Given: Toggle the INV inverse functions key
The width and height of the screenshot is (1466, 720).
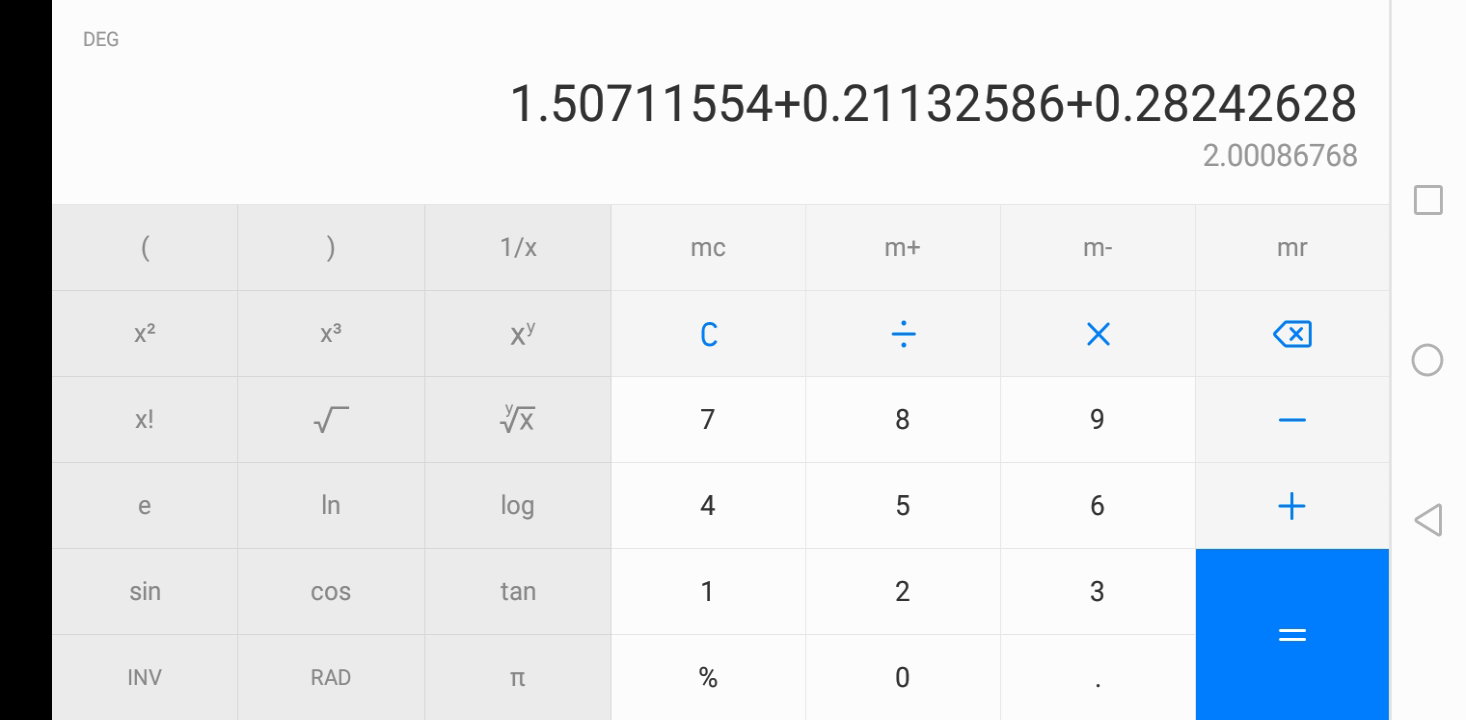Looking at the screenshot, I should click(x=145, y=677).
